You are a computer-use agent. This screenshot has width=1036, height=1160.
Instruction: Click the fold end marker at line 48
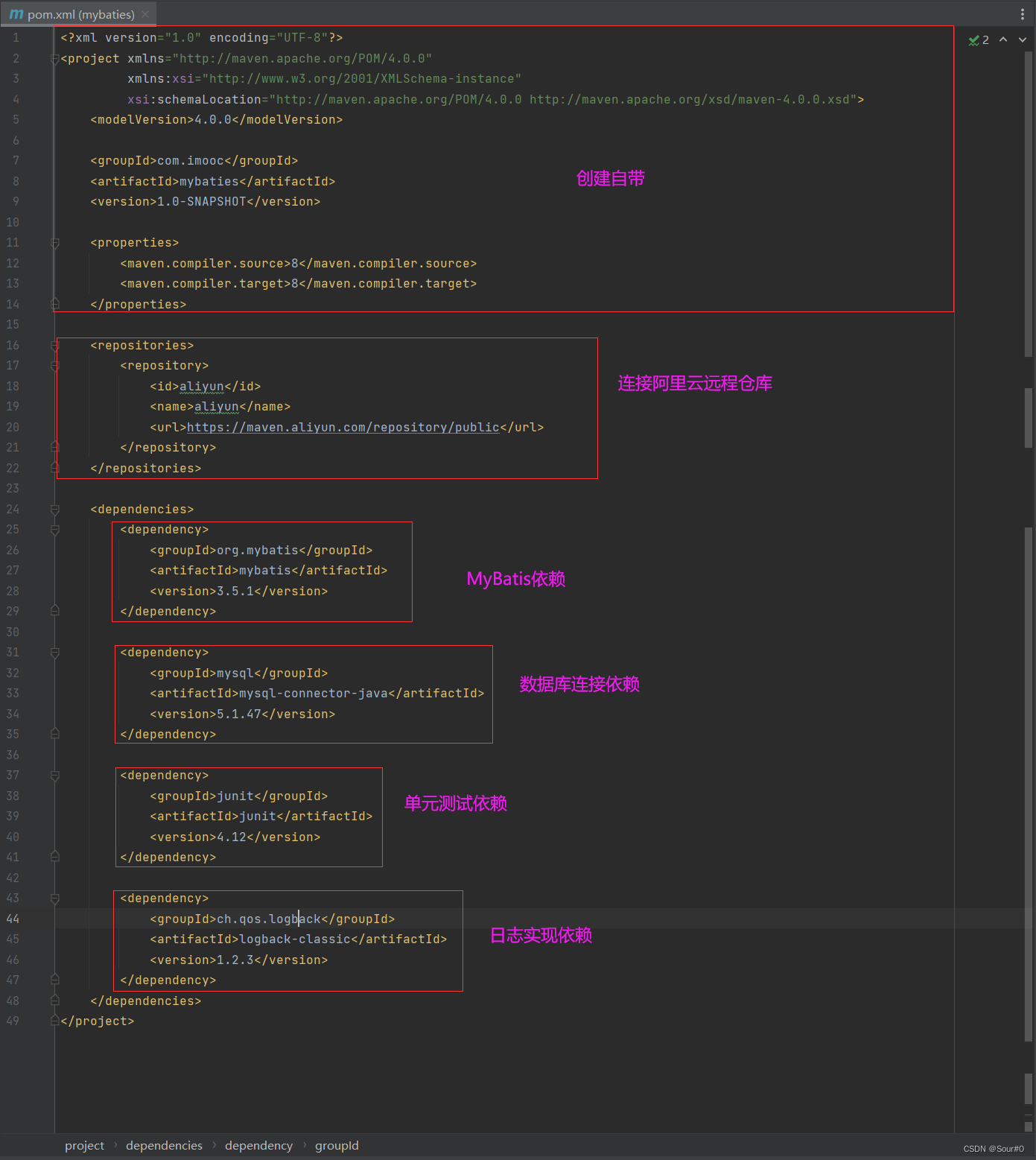click(x=54, y=1001)
